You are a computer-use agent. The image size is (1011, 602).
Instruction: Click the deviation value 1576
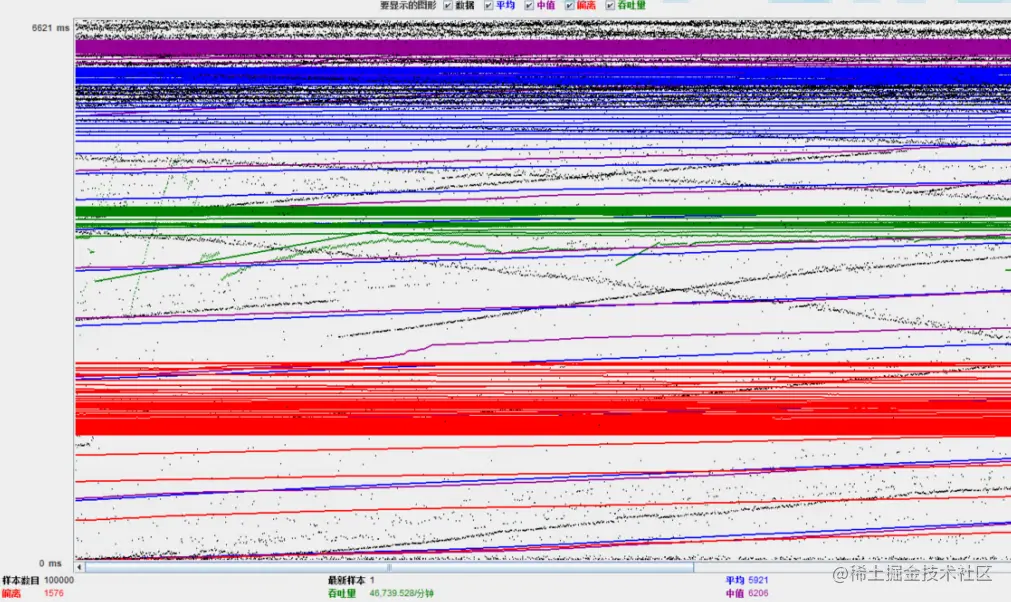point(54,593)
